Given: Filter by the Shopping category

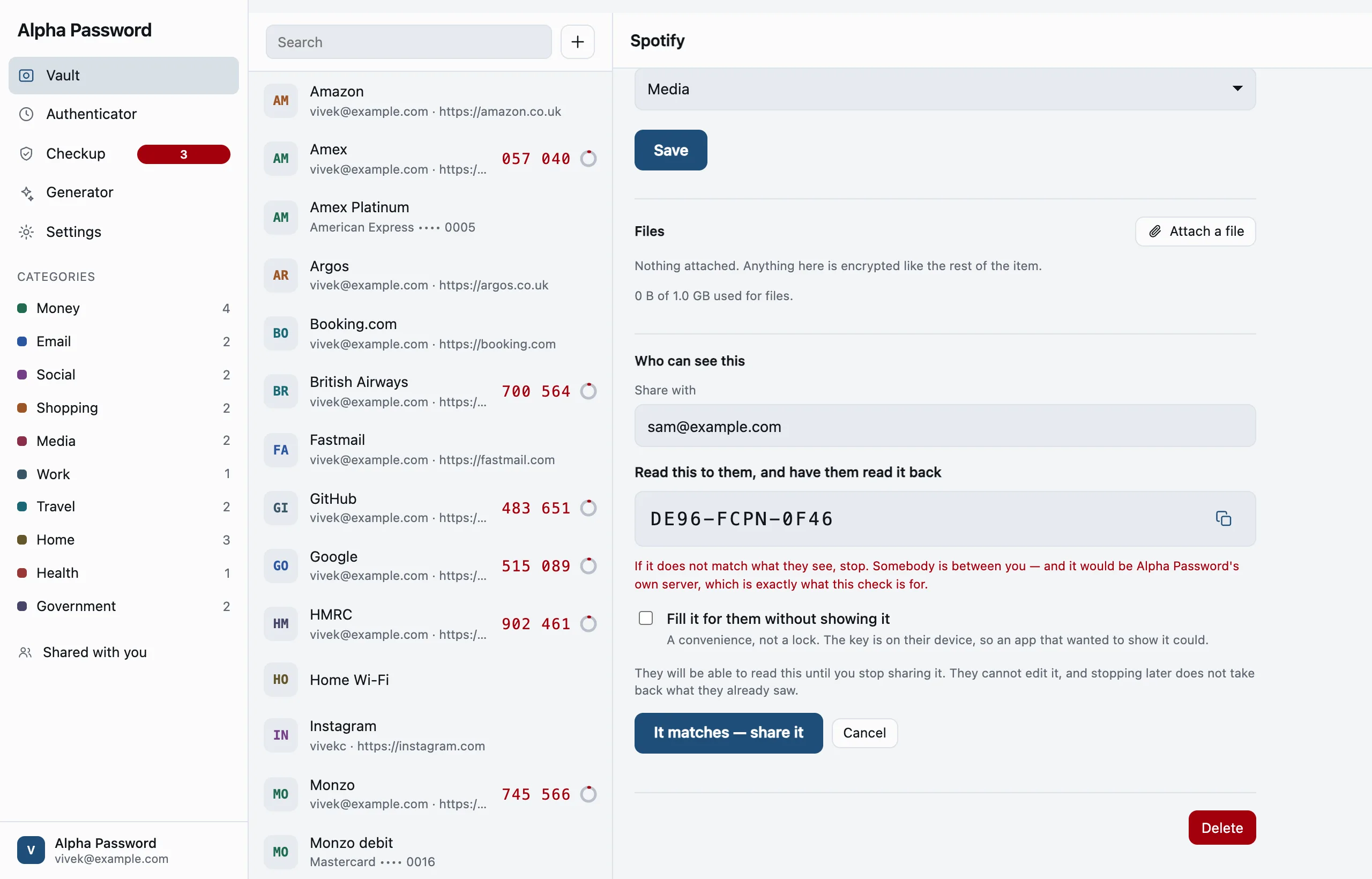Looking at the screenshot, I should click(123, 407).
